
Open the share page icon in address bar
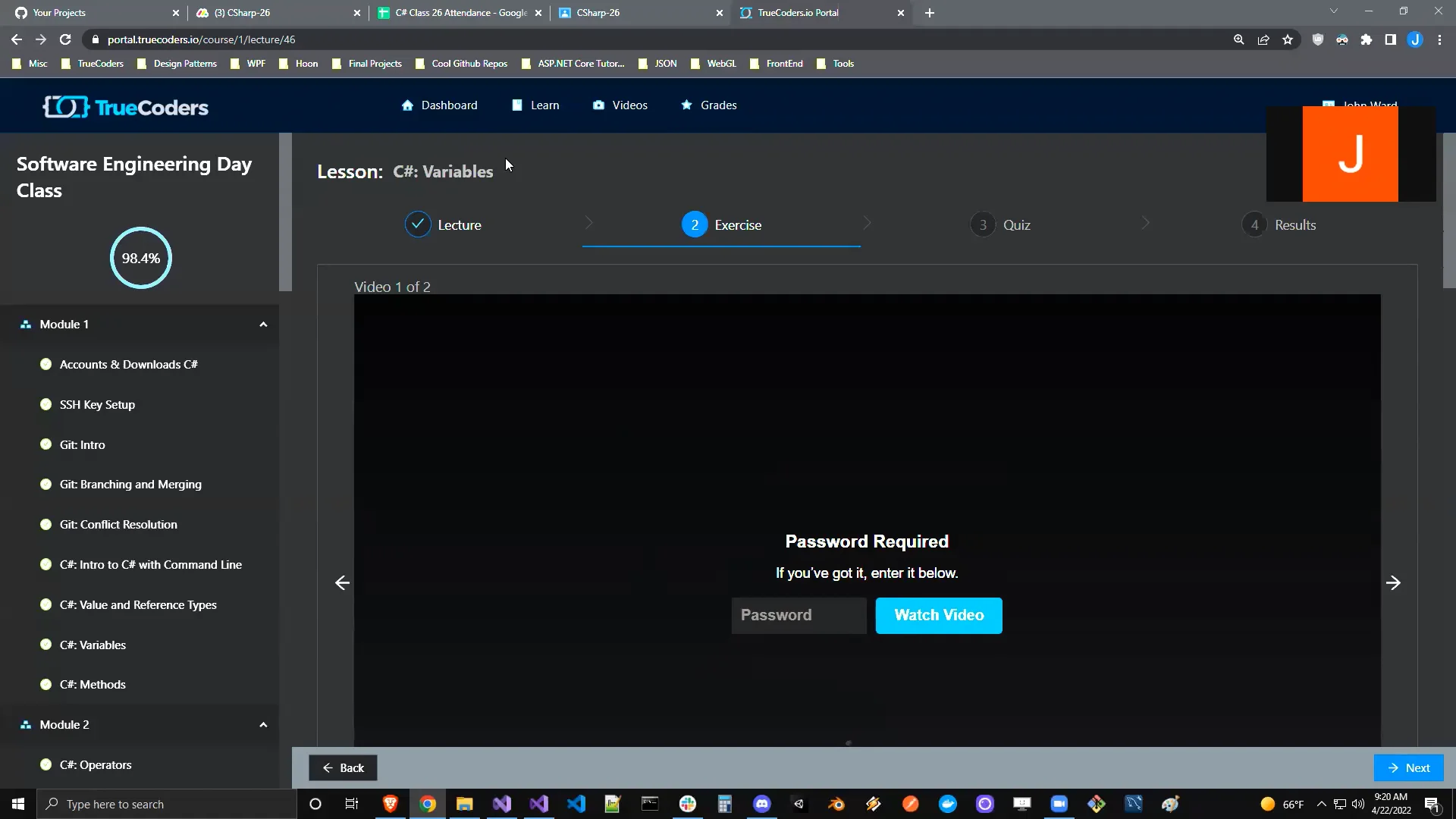1263,39
